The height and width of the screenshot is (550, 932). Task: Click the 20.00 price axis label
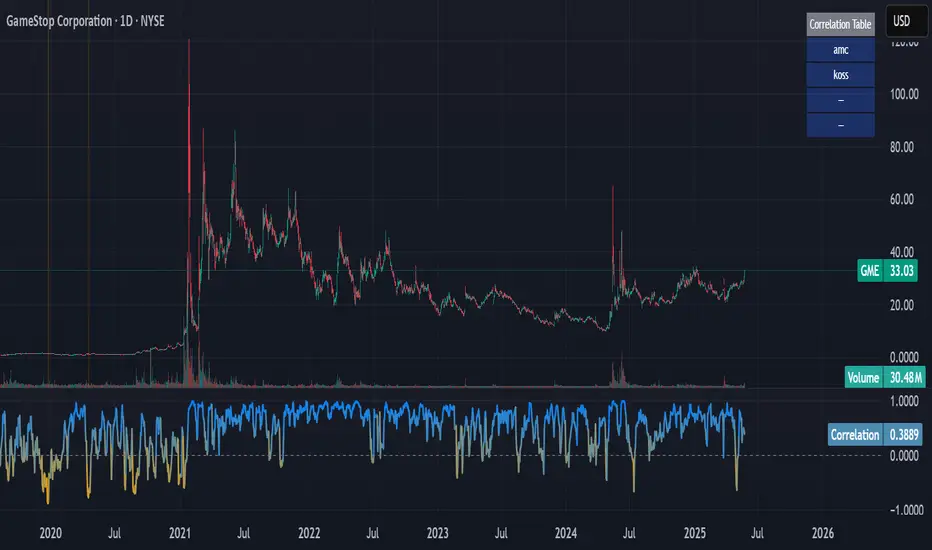click(901, 305)
